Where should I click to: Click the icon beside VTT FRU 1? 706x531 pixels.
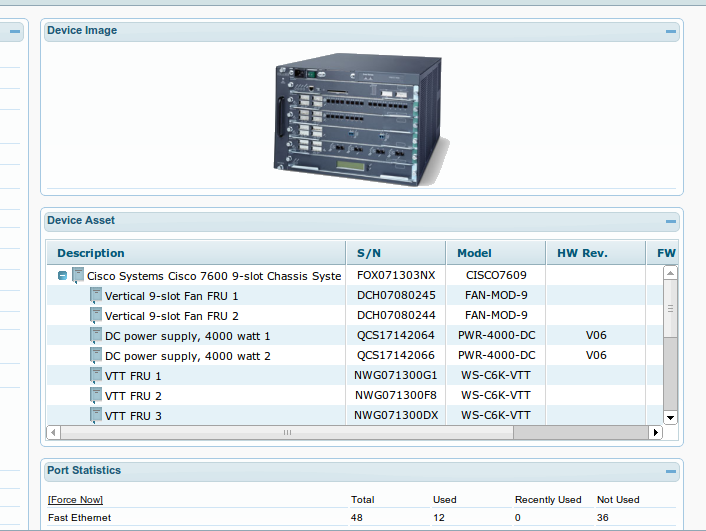coord(95,375)
